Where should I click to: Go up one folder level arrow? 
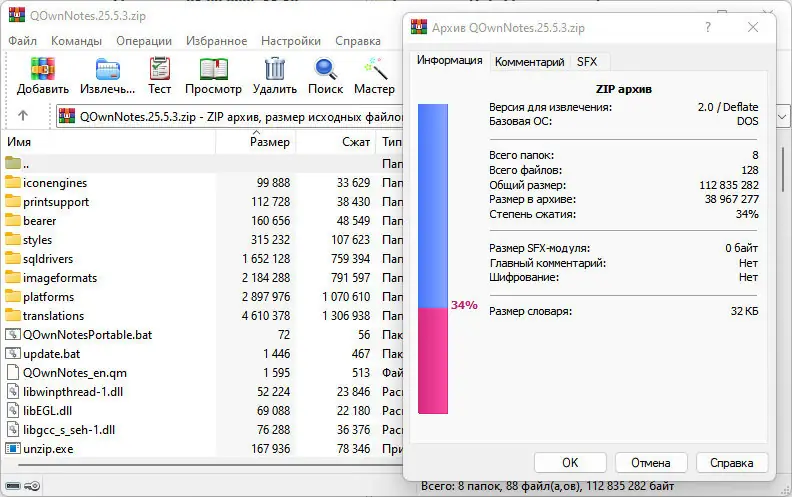tap(23, 116)
